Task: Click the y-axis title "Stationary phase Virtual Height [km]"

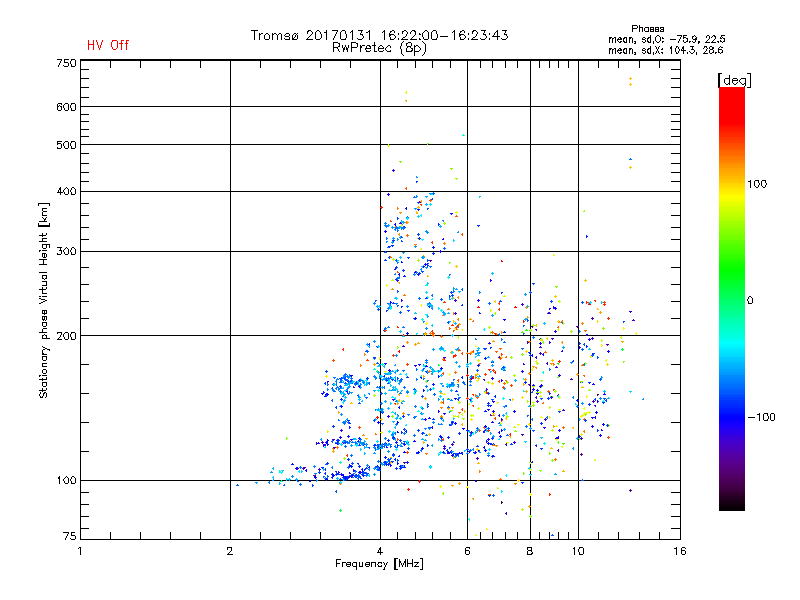Action: click(43, 300)
